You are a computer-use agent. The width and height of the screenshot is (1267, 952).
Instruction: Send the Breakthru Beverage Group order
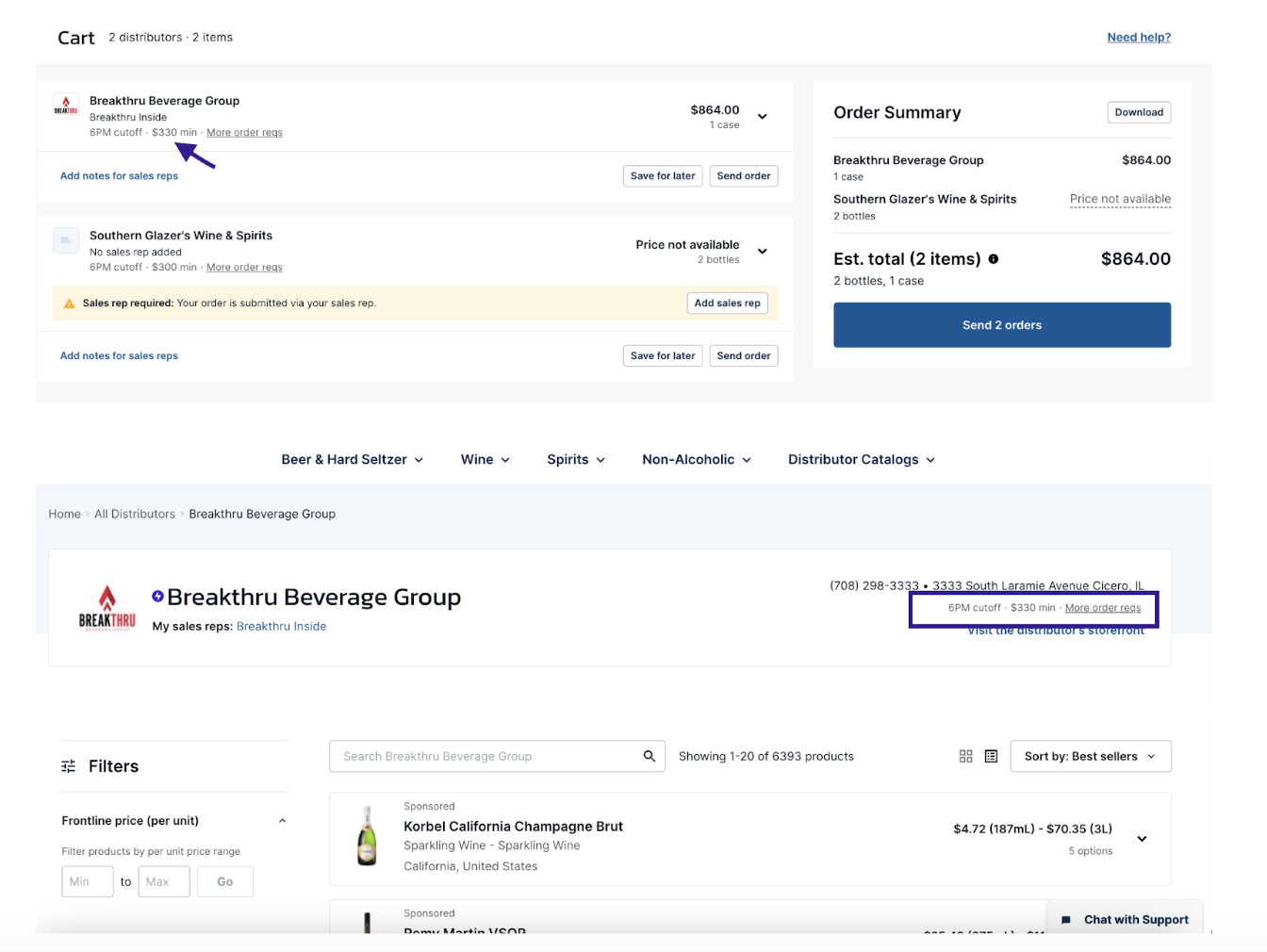coord(744,176)
